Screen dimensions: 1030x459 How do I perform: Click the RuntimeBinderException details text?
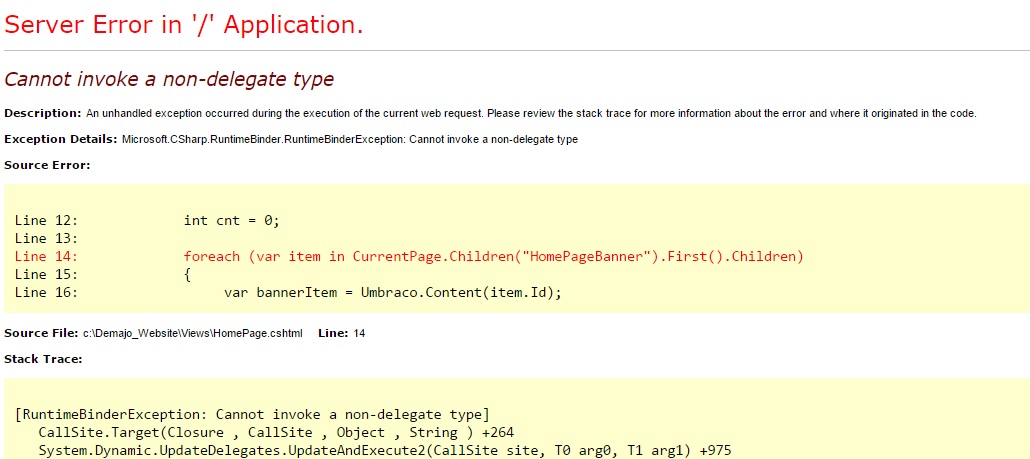pyautogui.click(x=350, y=140)
